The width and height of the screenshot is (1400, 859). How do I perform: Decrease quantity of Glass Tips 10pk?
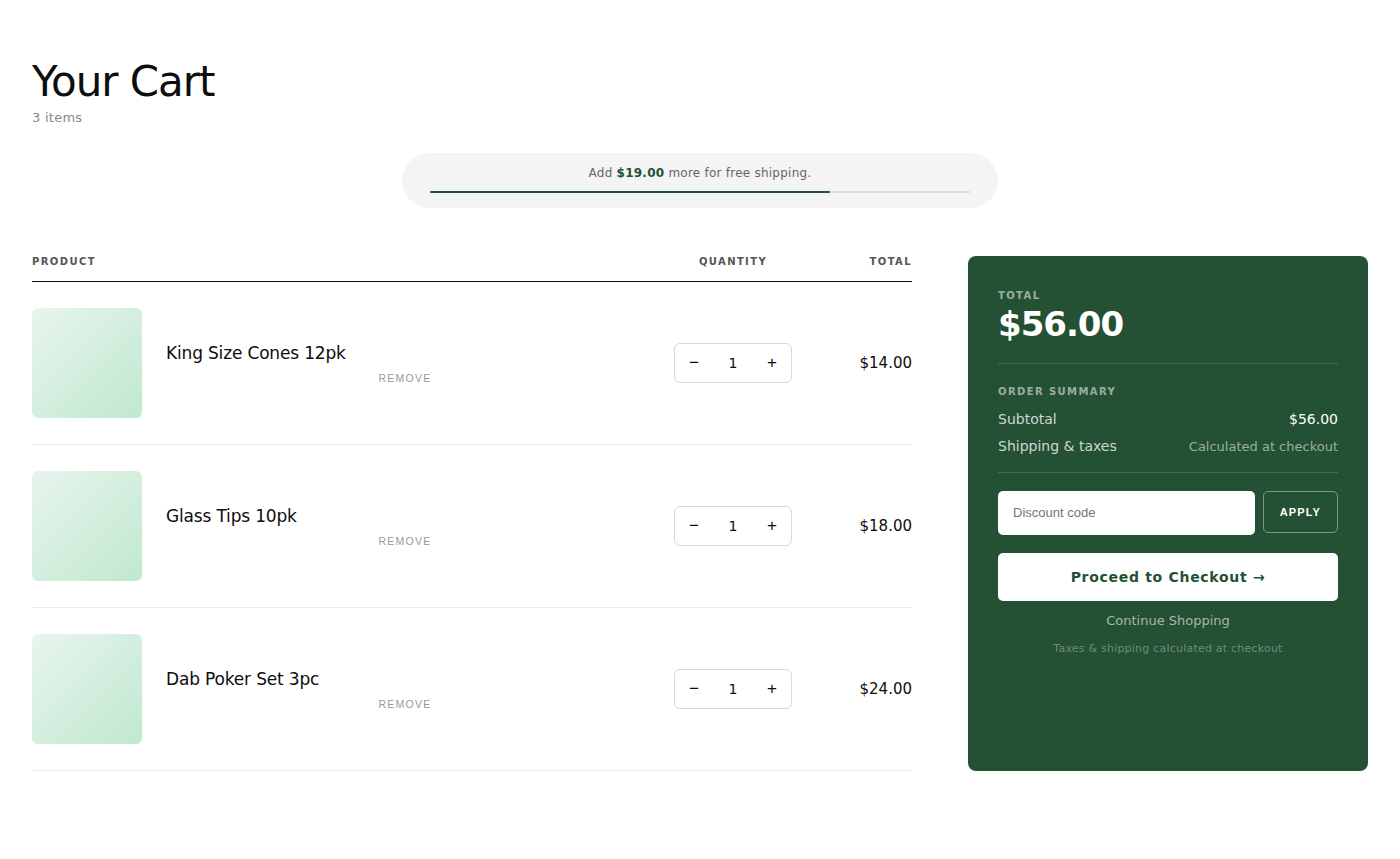pos(694,526)
